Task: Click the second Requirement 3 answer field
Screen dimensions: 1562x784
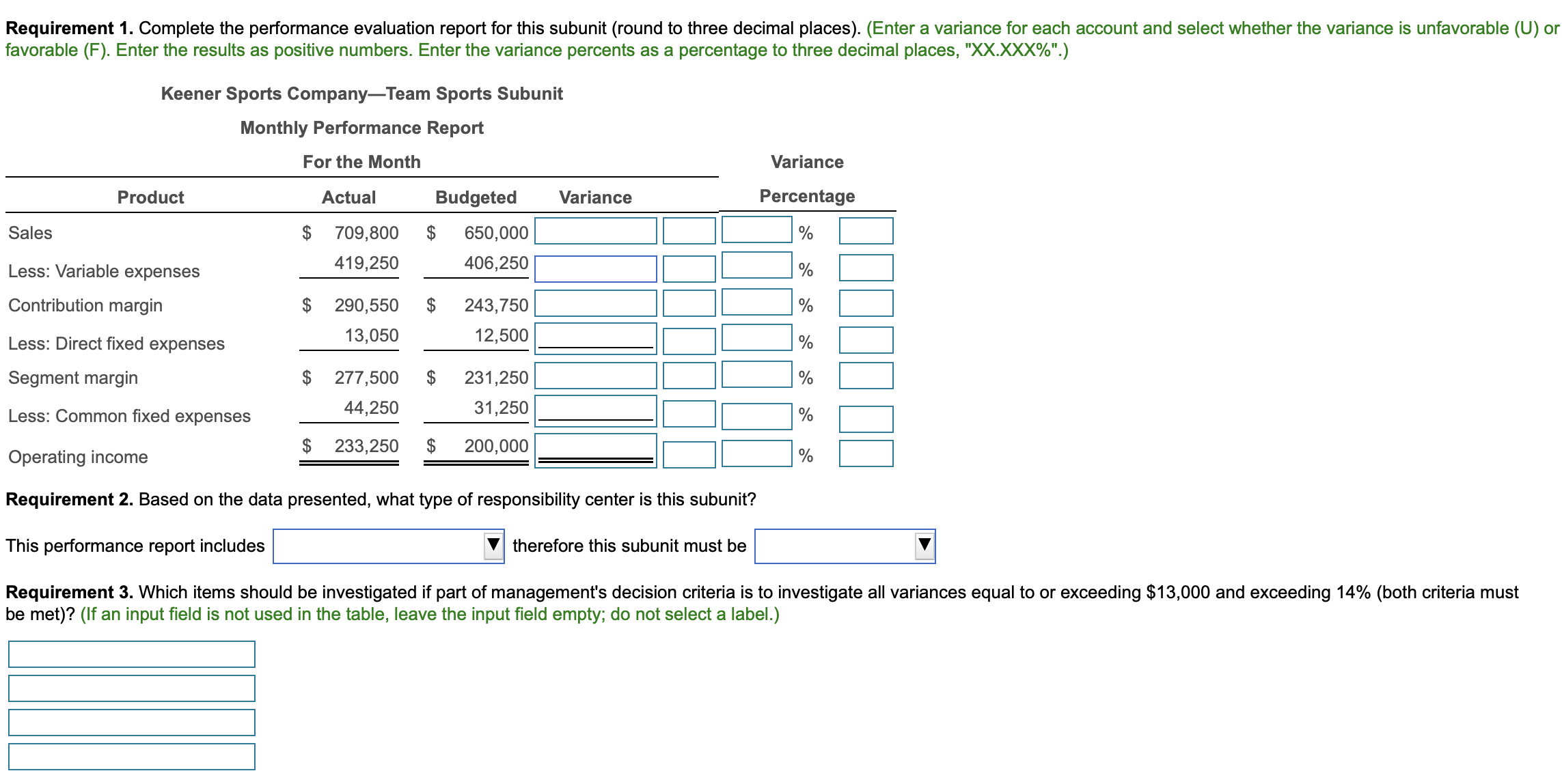Action: coord(132,688)
